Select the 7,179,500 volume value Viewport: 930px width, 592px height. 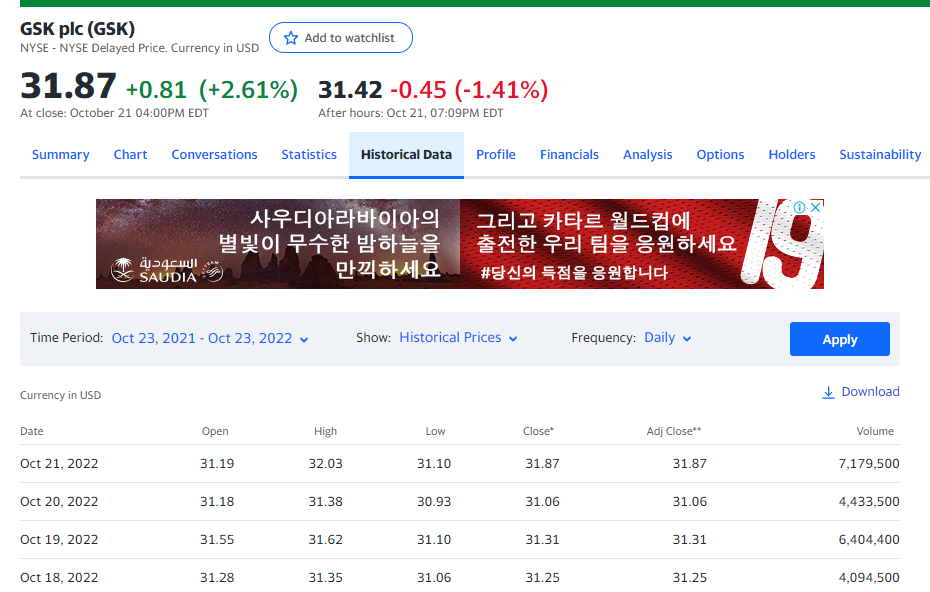coord(869,464)
